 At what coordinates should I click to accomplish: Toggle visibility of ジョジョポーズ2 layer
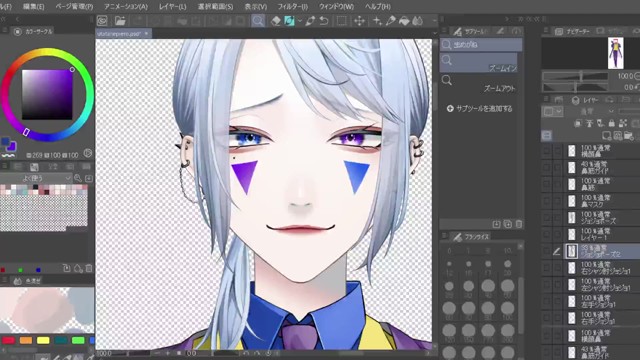tap(546, 251)
